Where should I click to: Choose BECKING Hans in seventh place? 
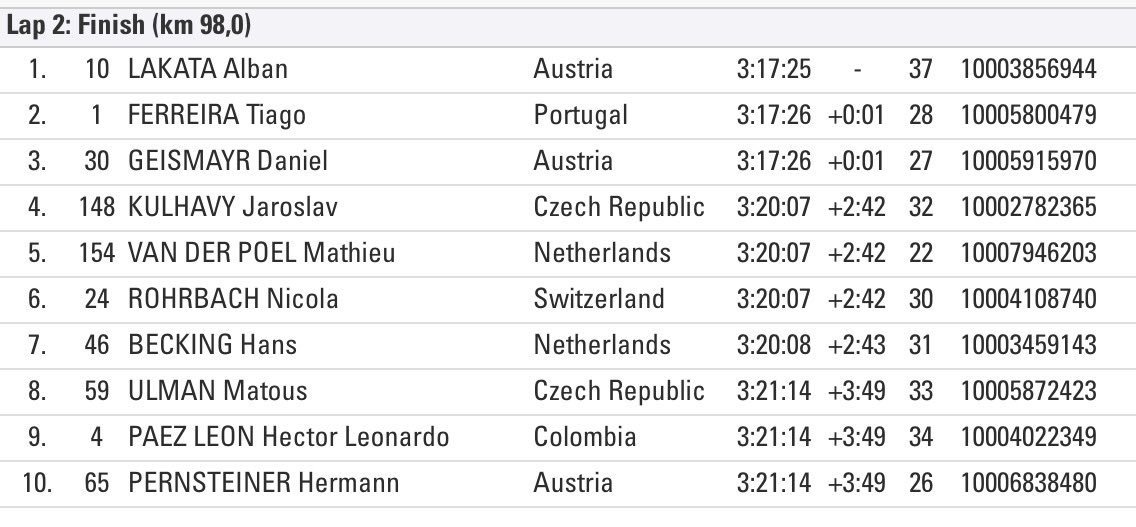coord(213,345)
